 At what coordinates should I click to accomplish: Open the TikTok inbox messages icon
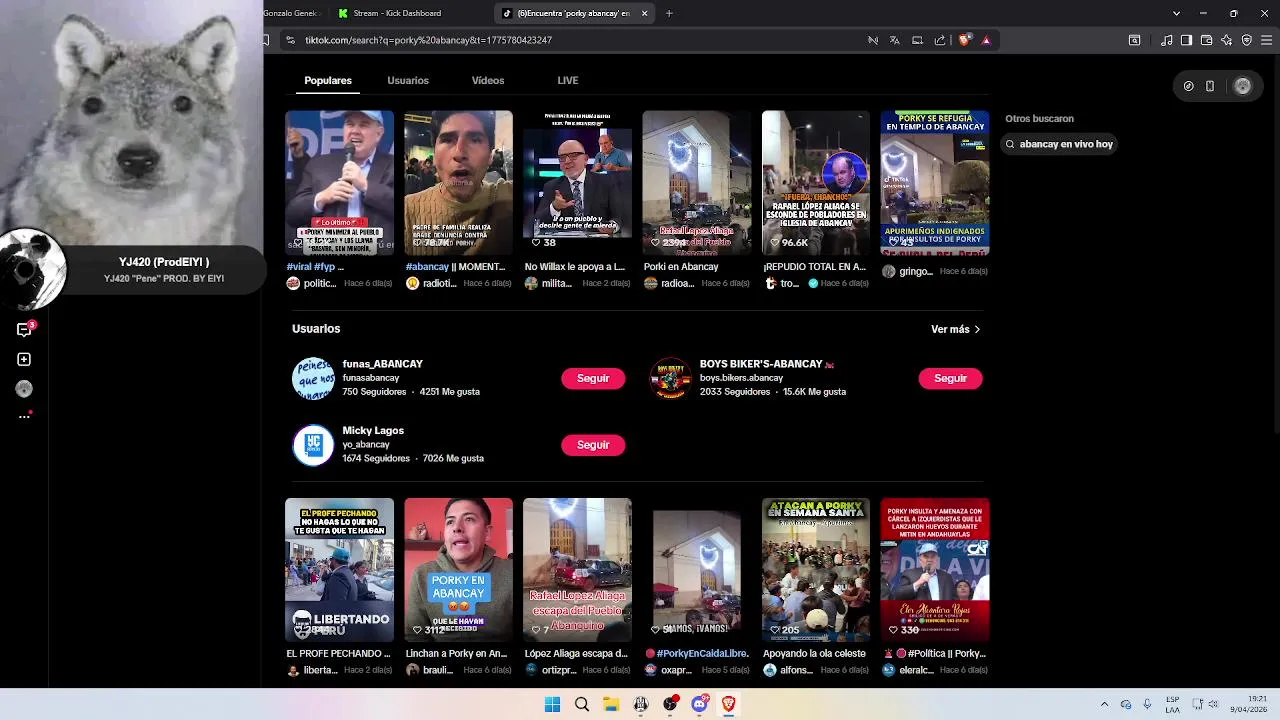tap(24, 329)
